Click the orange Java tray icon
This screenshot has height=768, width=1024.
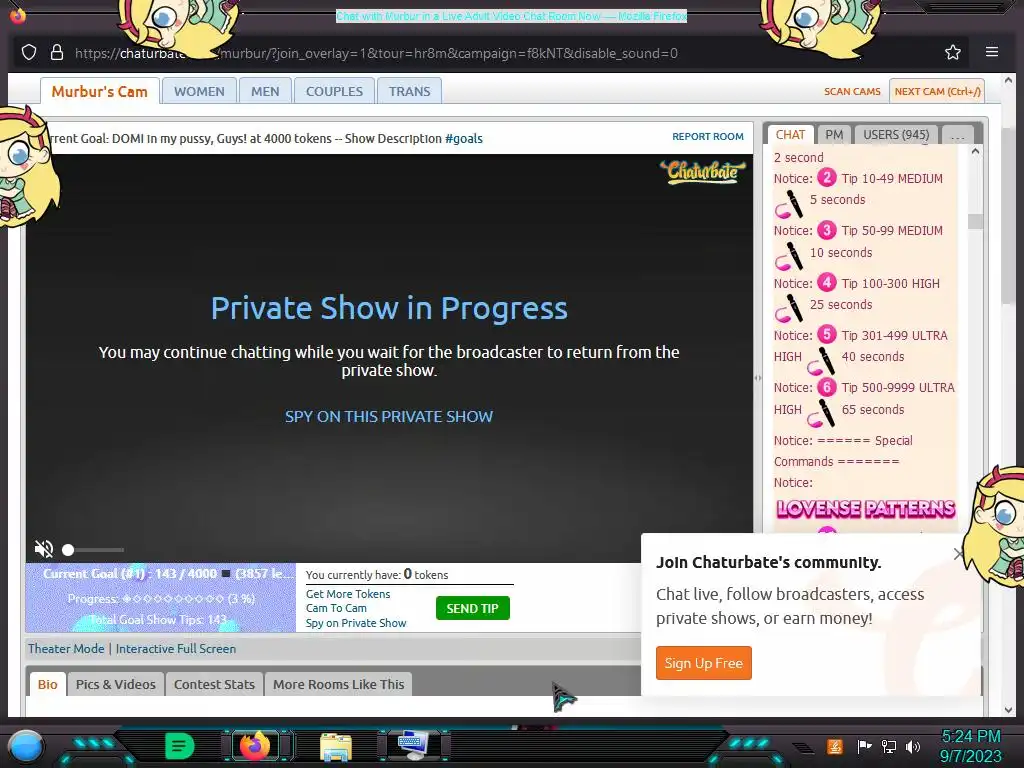click(x=835, y=746)
